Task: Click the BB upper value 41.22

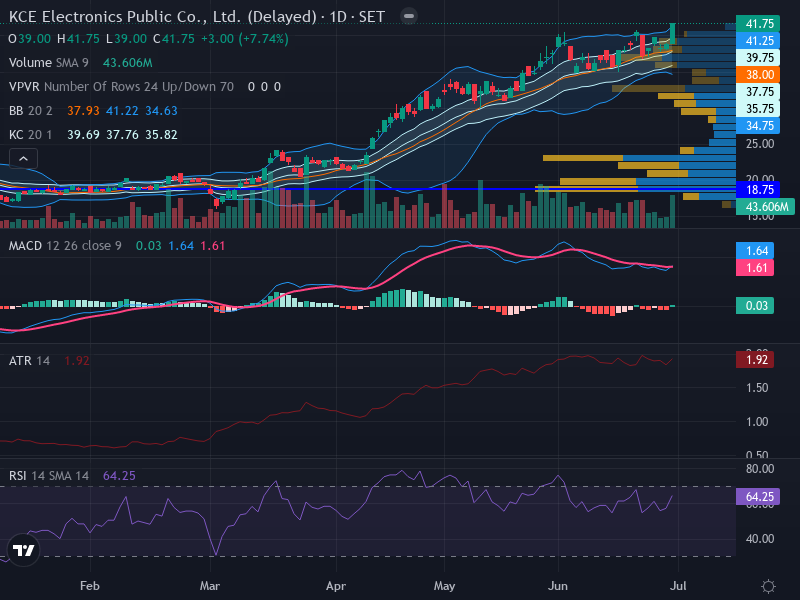Action: click(x=122, y=111)
